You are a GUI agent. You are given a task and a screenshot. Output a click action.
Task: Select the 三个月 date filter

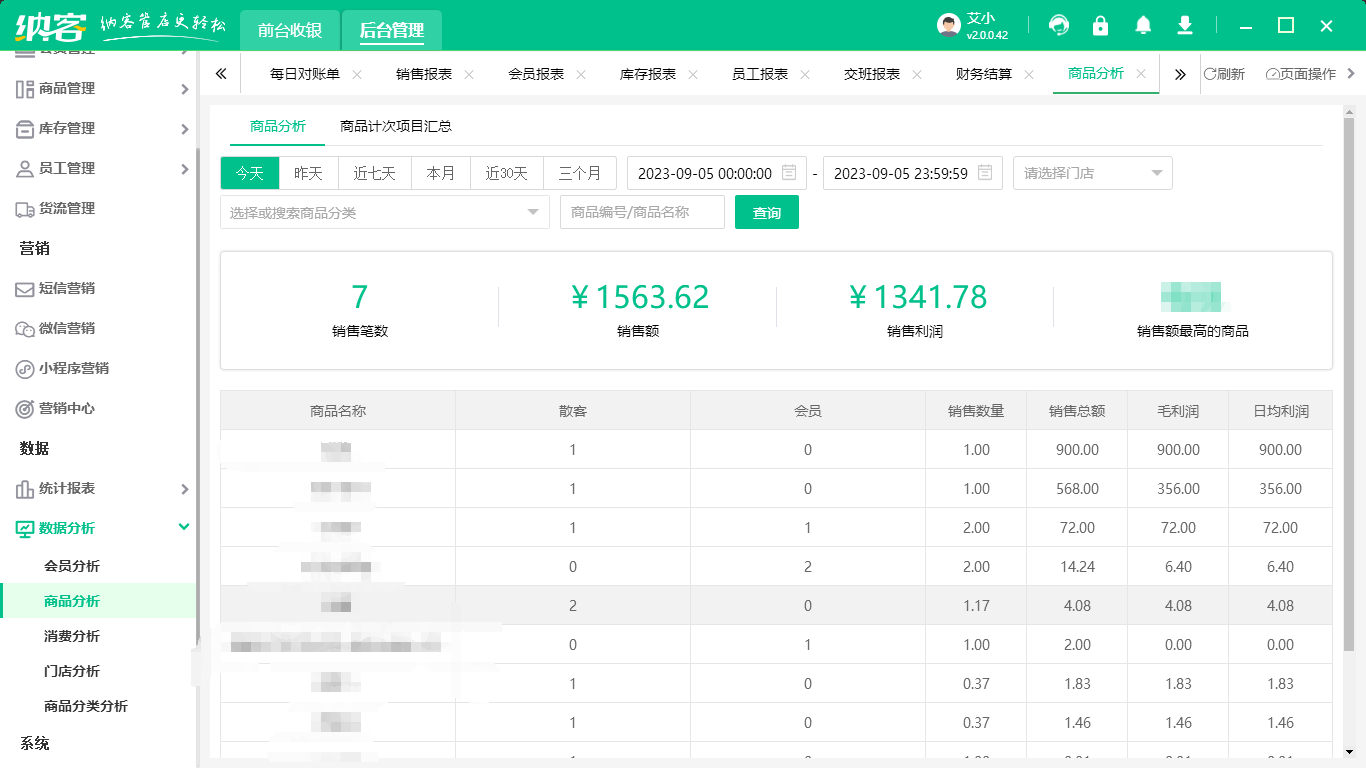click(x=580, y=172)
